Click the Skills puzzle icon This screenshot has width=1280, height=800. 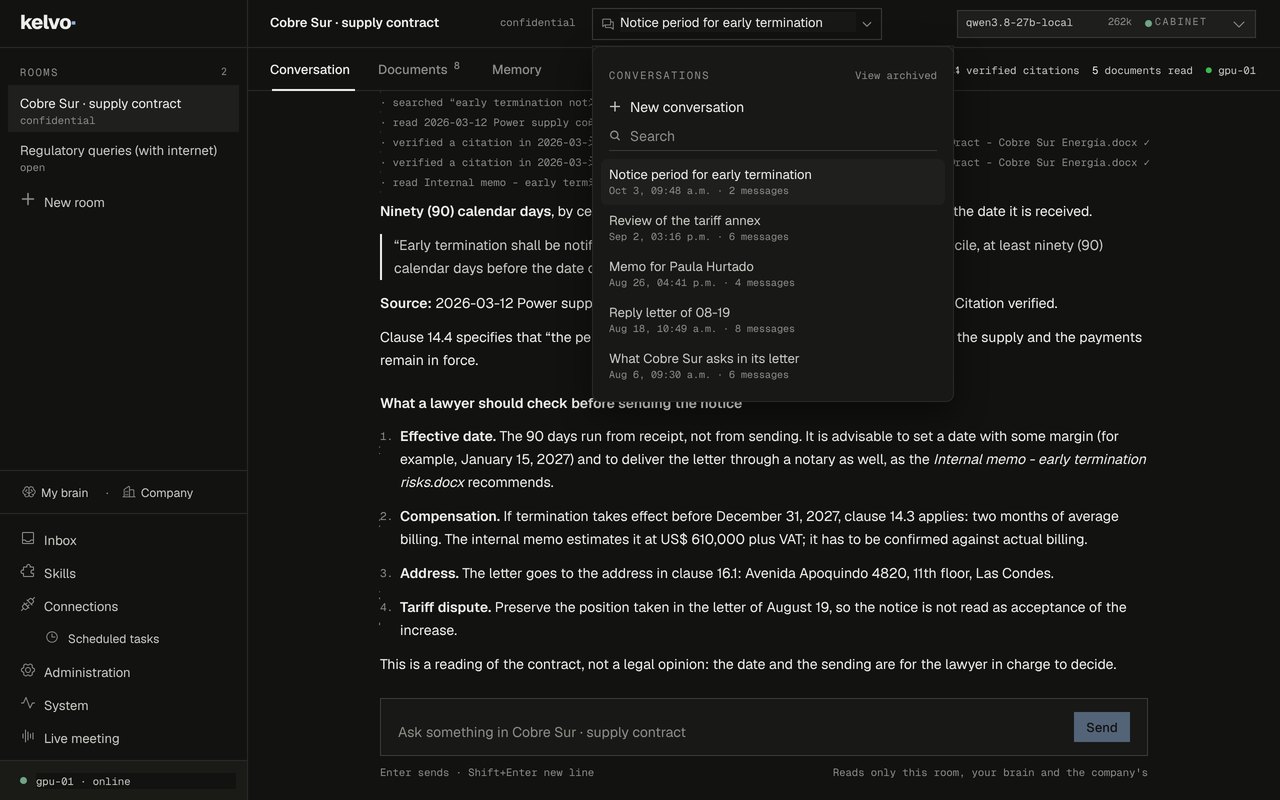tap(28, 572)
